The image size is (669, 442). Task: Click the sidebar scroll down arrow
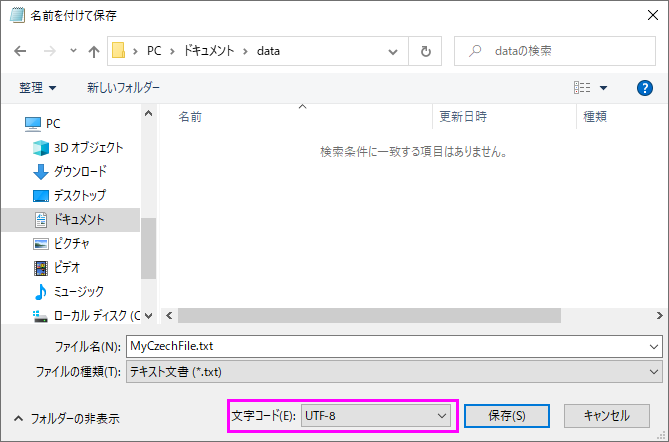point(148,316)
